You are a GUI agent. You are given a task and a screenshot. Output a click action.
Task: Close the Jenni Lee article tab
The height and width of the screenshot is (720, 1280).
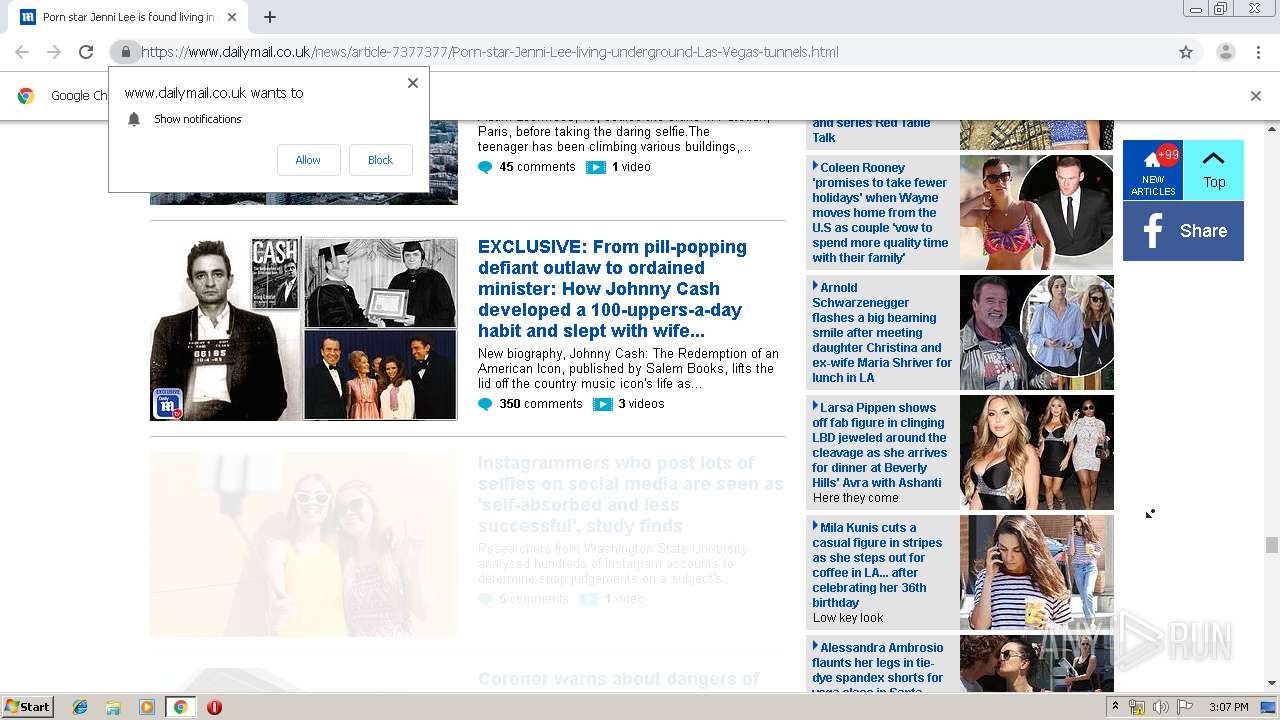(232, 17)
